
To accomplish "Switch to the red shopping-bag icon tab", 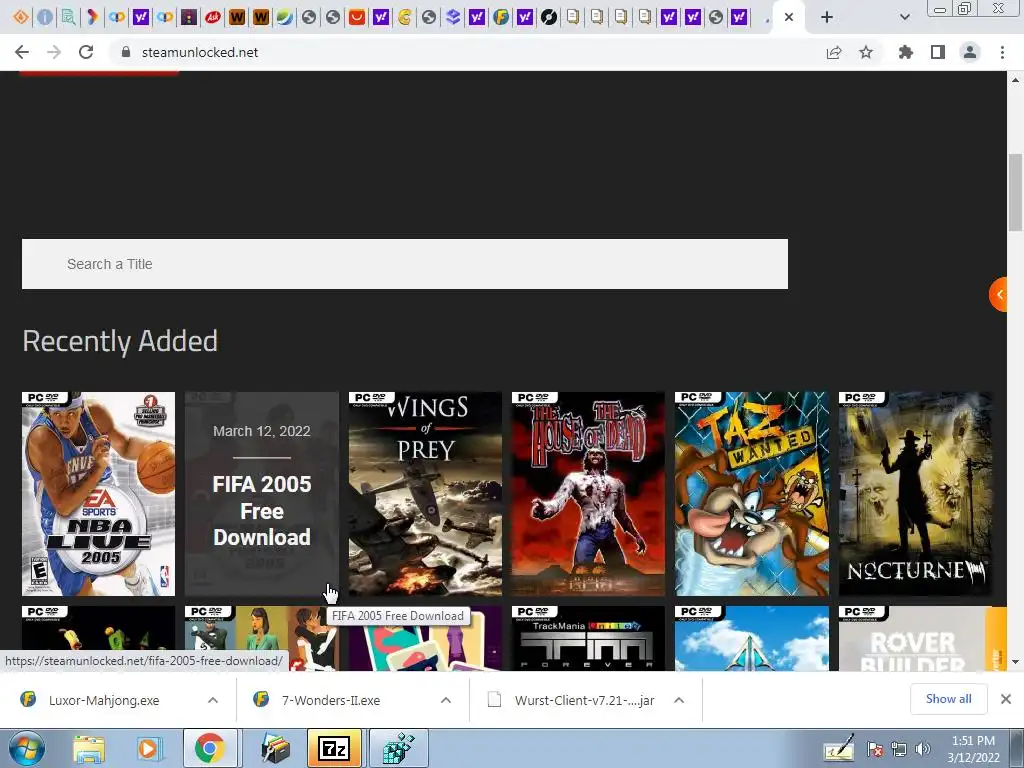I will (x=357, y=17).
